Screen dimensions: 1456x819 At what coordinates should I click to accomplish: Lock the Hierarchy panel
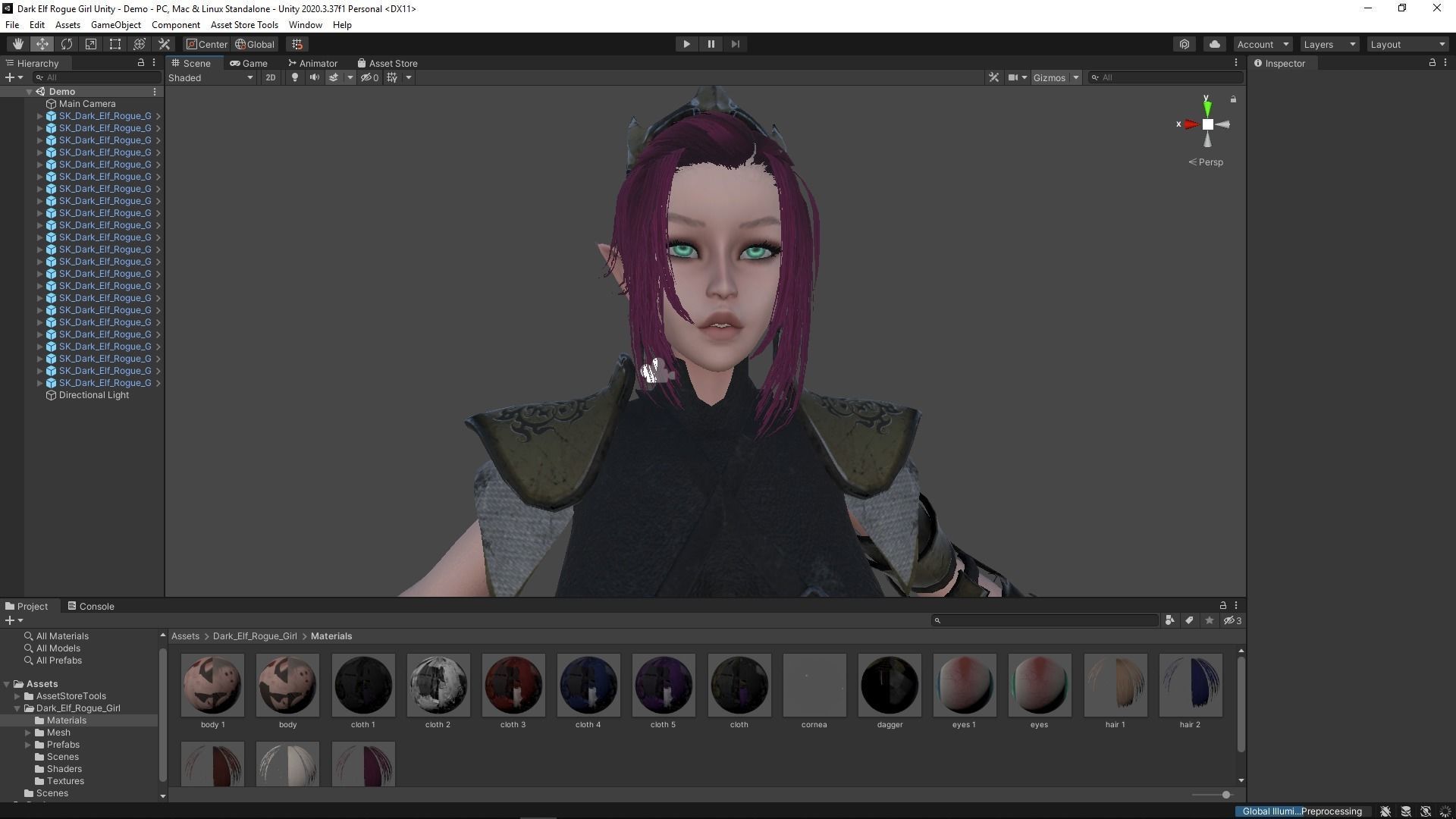point(140,63)
